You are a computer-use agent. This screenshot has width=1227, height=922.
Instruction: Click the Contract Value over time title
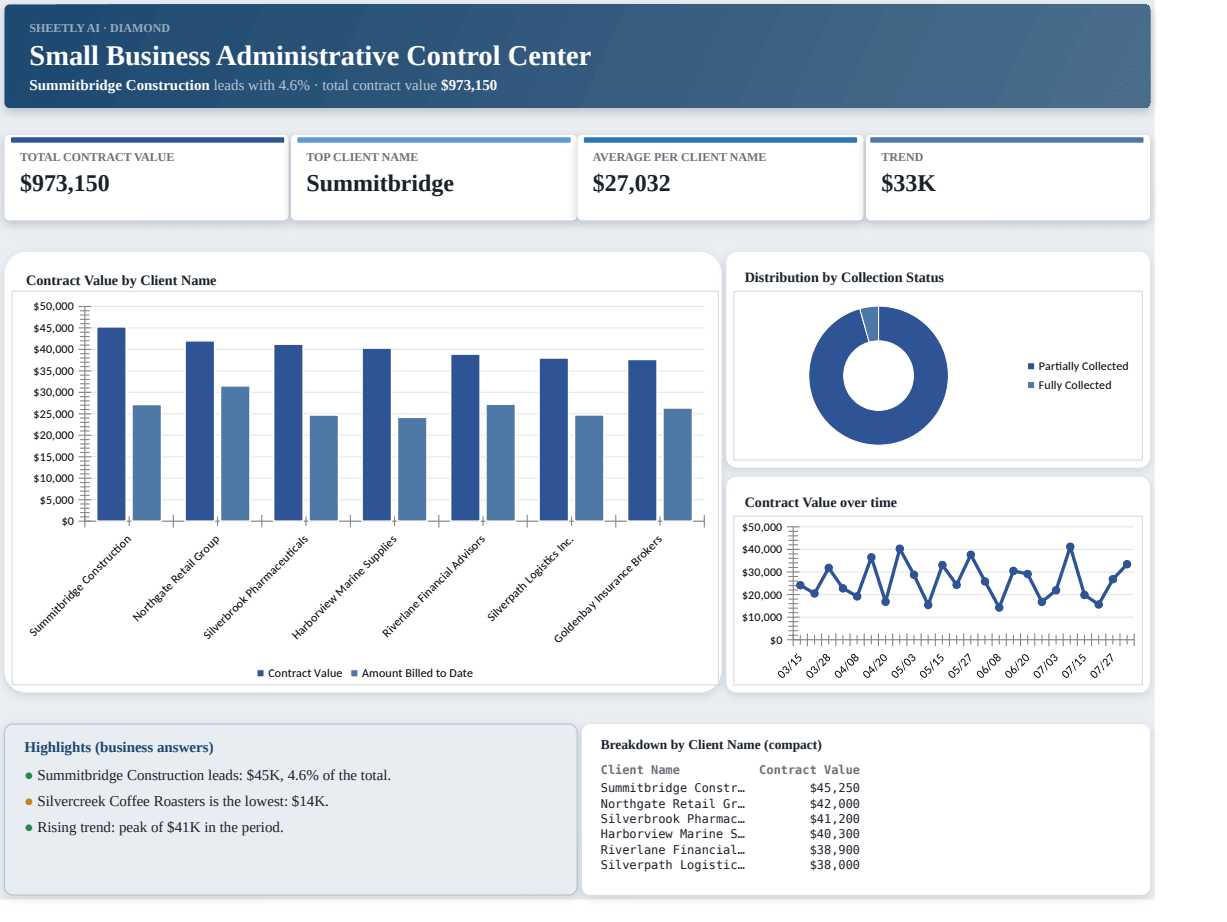821,503
